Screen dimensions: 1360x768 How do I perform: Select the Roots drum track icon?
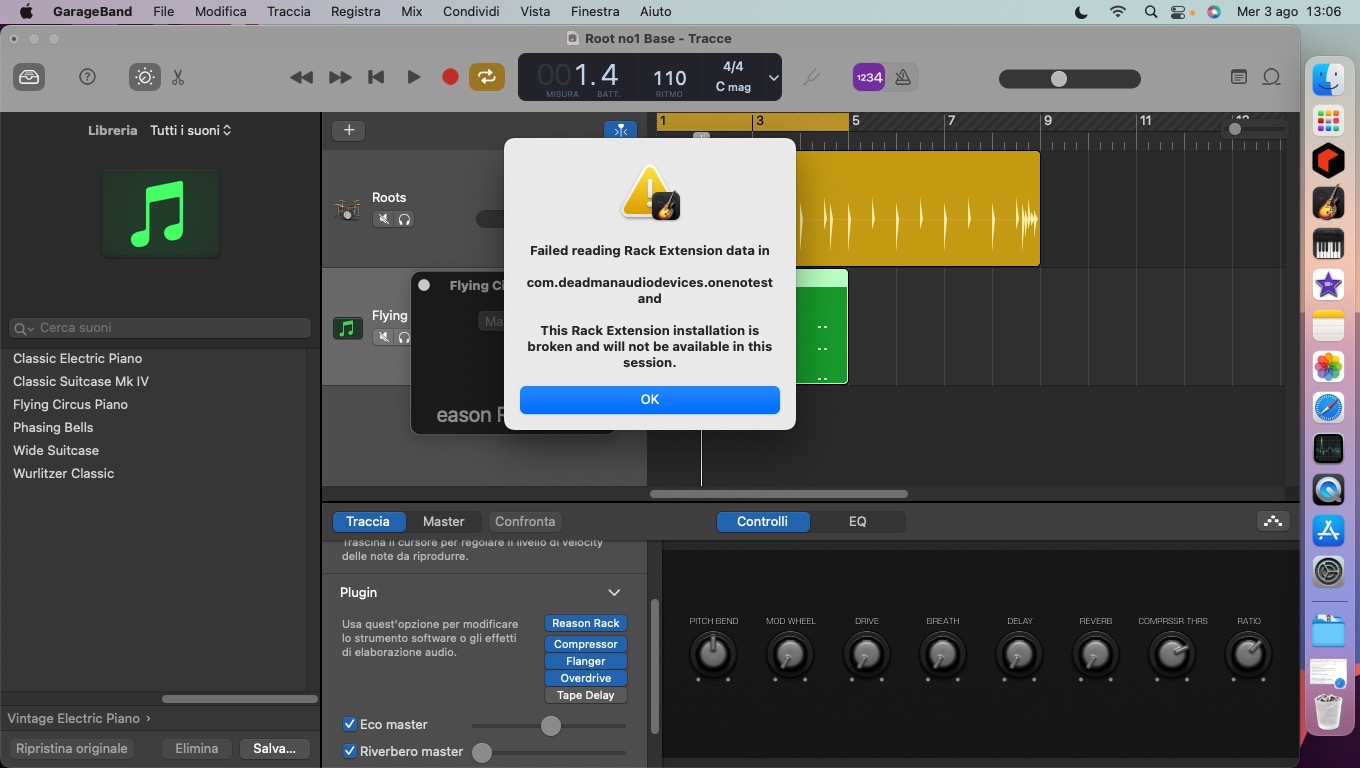click(347, 210)
